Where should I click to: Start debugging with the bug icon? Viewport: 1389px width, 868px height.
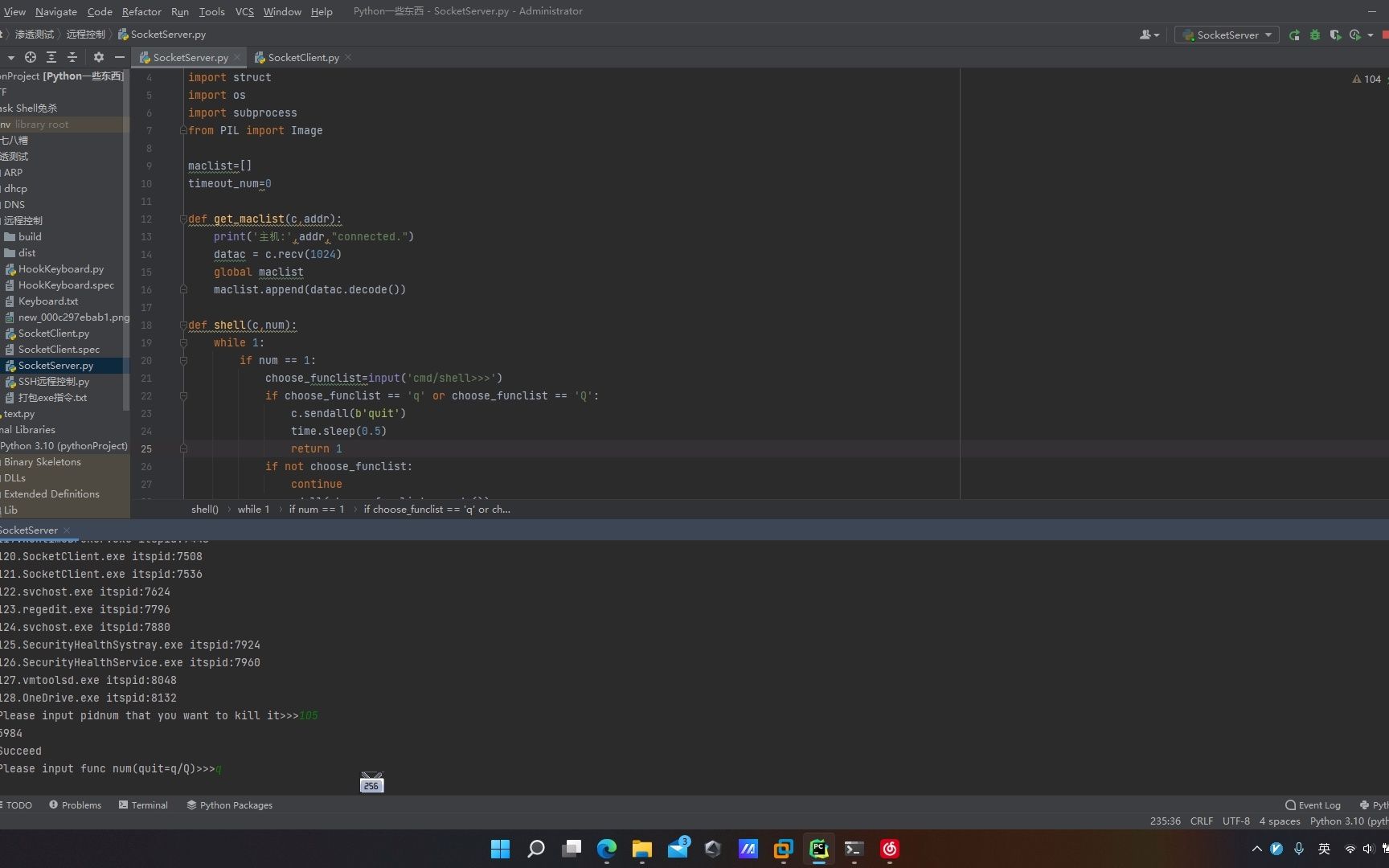click(1315, 35)
